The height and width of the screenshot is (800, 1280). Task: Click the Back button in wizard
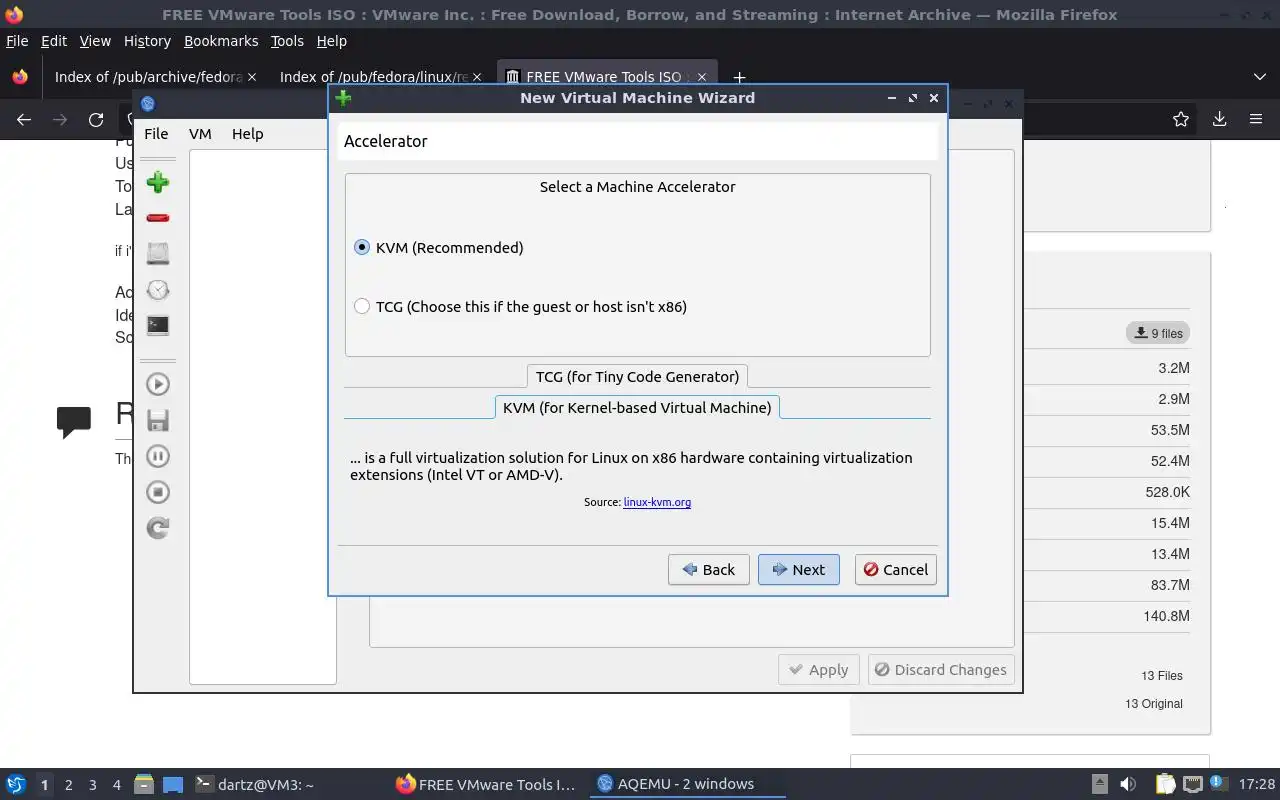[x=708, y=569]
